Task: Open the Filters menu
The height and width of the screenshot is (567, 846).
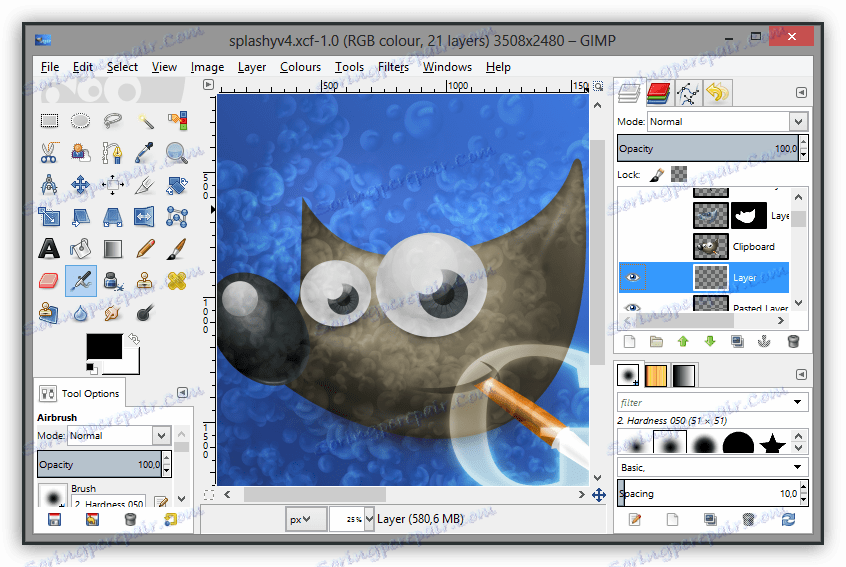Action: click(393, 67)
